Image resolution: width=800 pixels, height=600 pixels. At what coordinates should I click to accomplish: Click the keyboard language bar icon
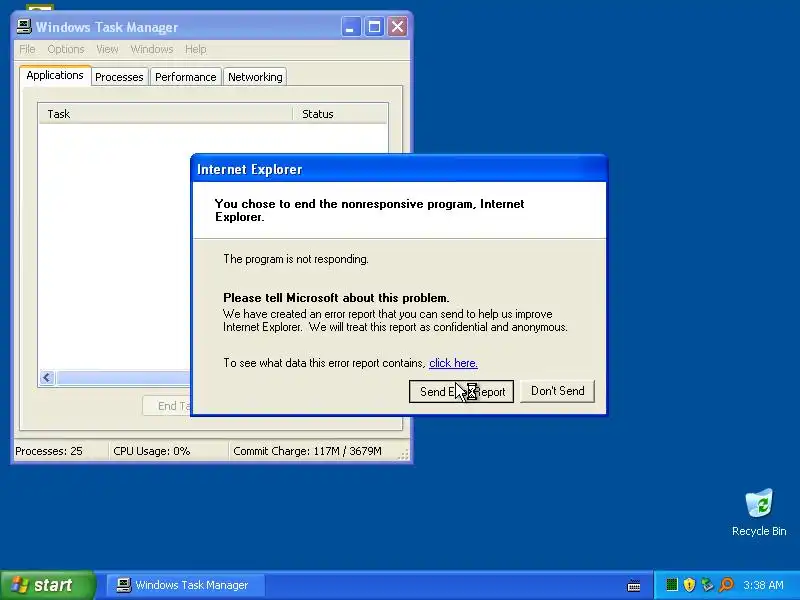tap(634, 585)
